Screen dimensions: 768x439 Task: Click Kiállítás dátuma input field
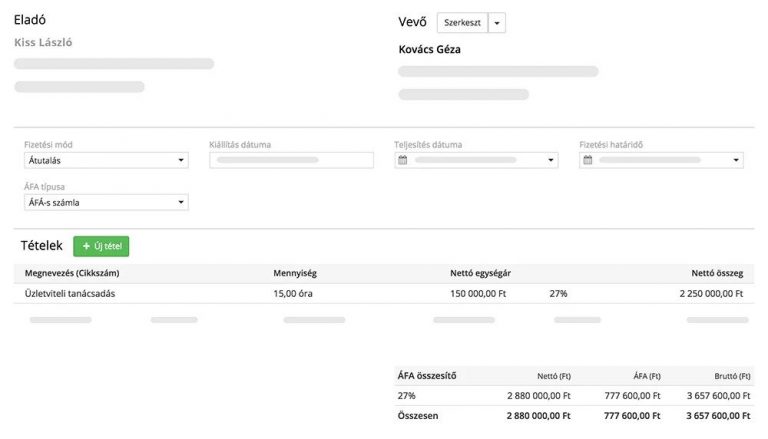[291, 160]
